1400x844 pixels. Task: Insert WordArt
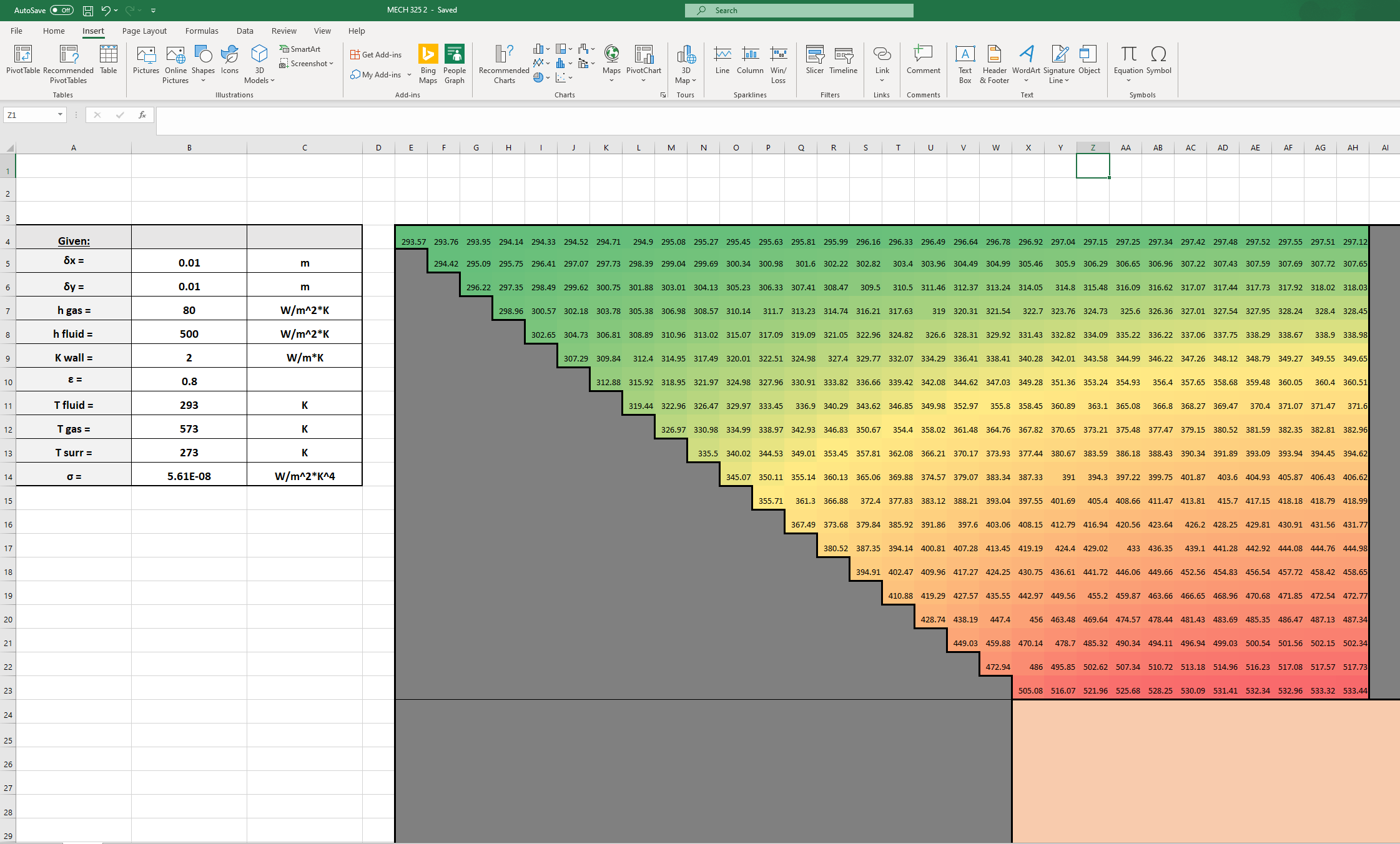(x=1026, y=60)
